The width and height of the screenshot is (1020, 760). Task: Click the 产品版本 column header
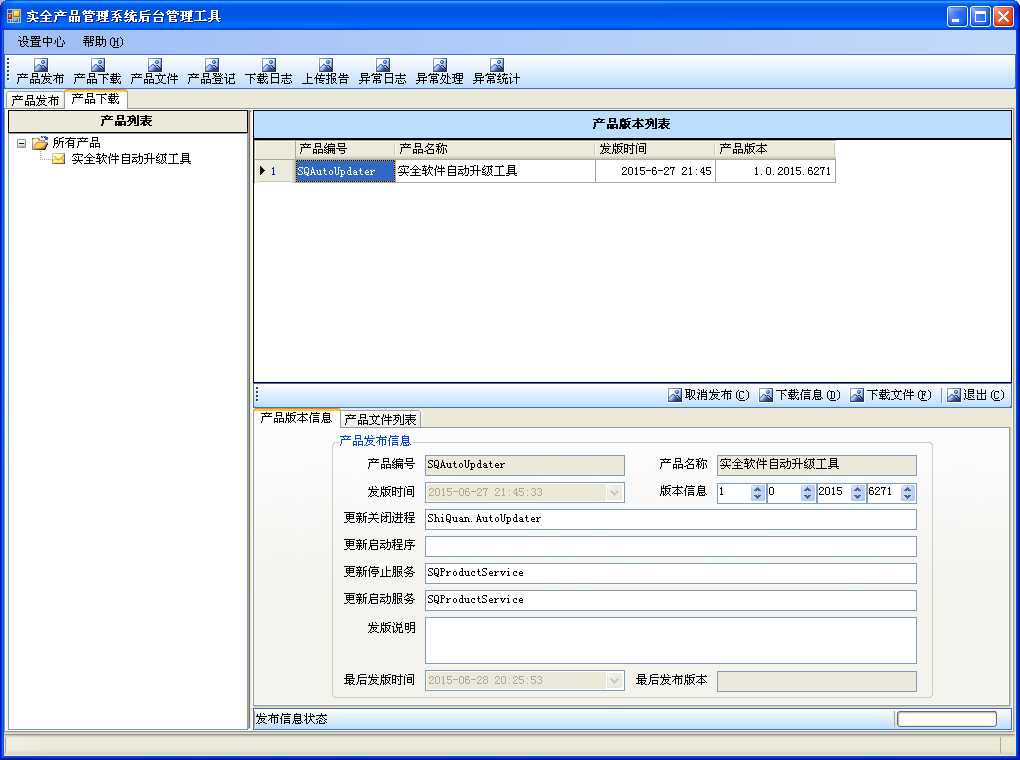[x=775, y=149]
